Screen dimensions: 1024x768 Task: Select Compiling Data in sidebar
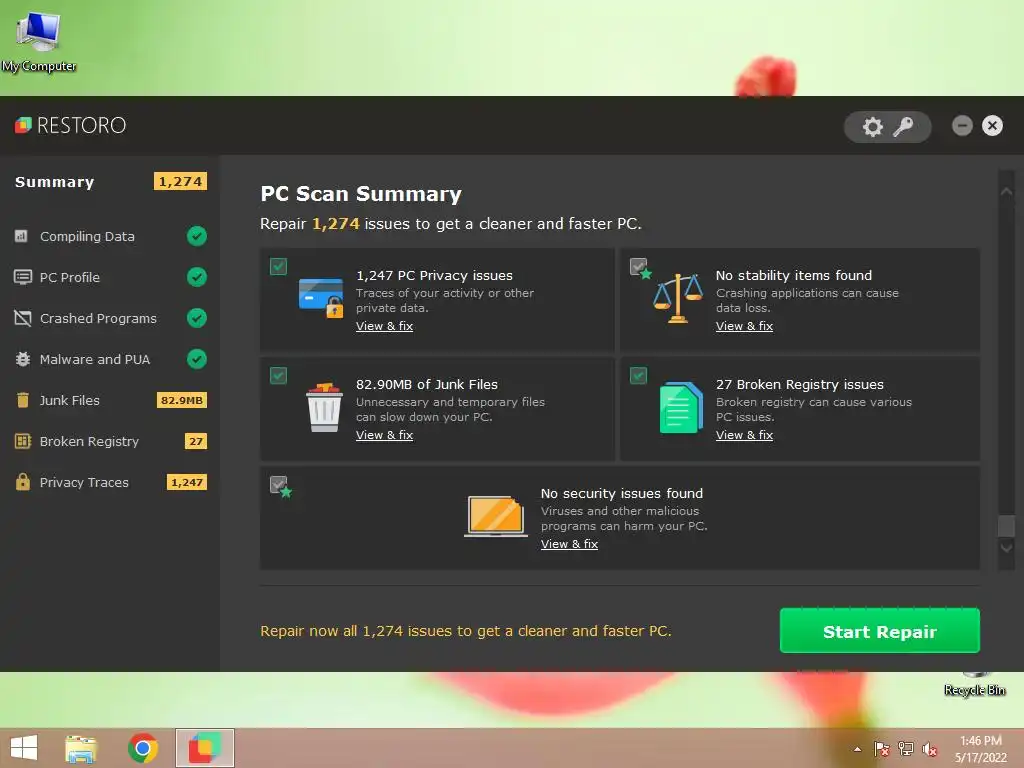(88, 236)
